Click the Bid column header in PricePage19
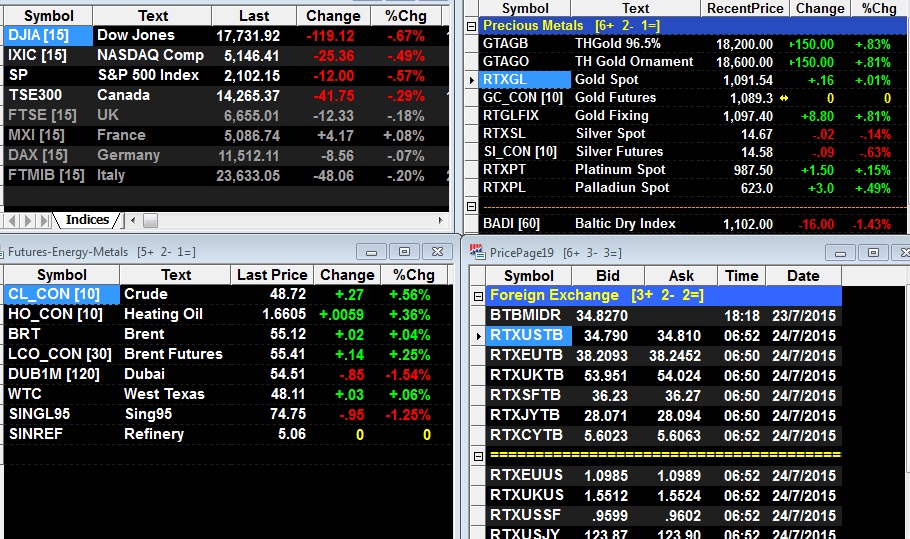 point(608,276)
